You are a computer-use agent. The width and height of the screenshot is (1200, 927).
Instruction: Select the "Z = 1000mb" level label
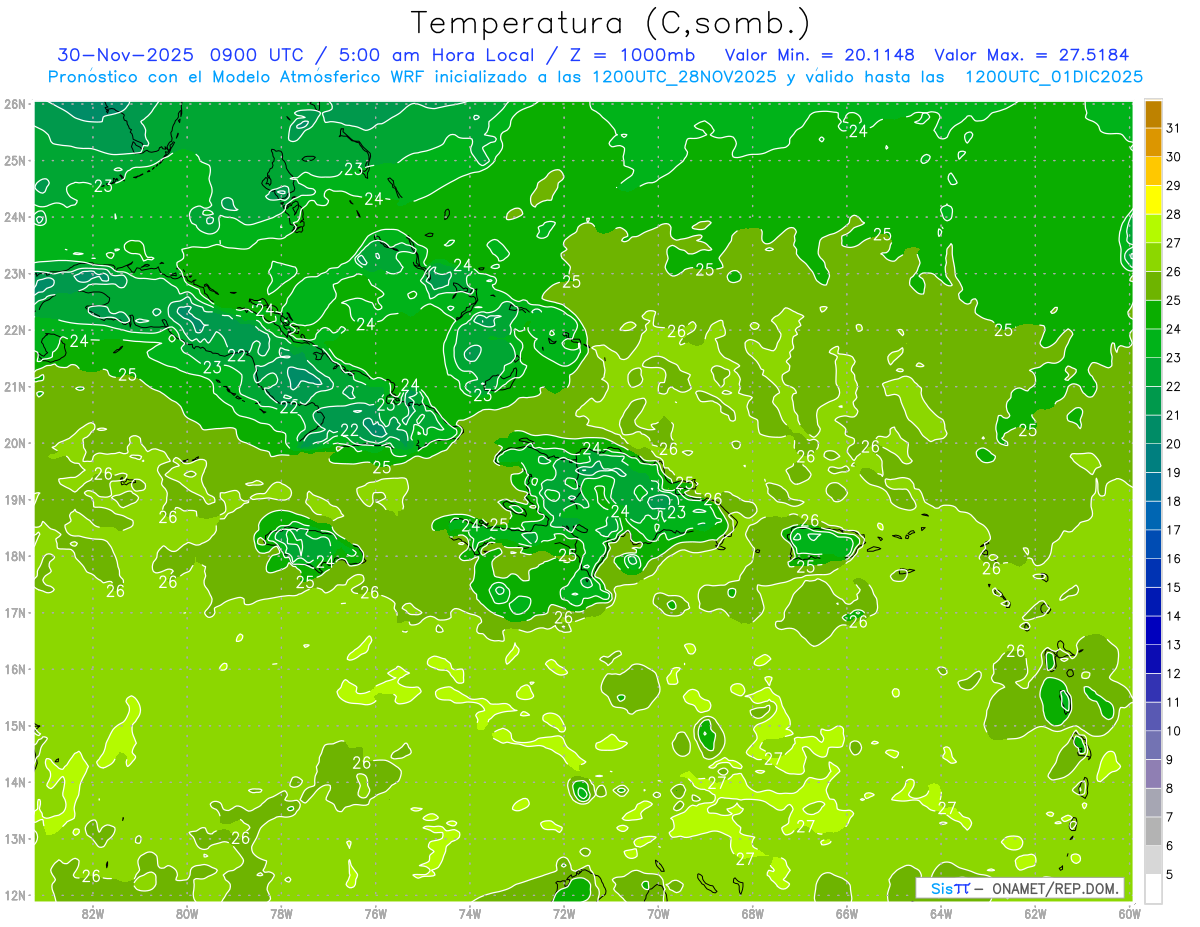coord(633,55)
